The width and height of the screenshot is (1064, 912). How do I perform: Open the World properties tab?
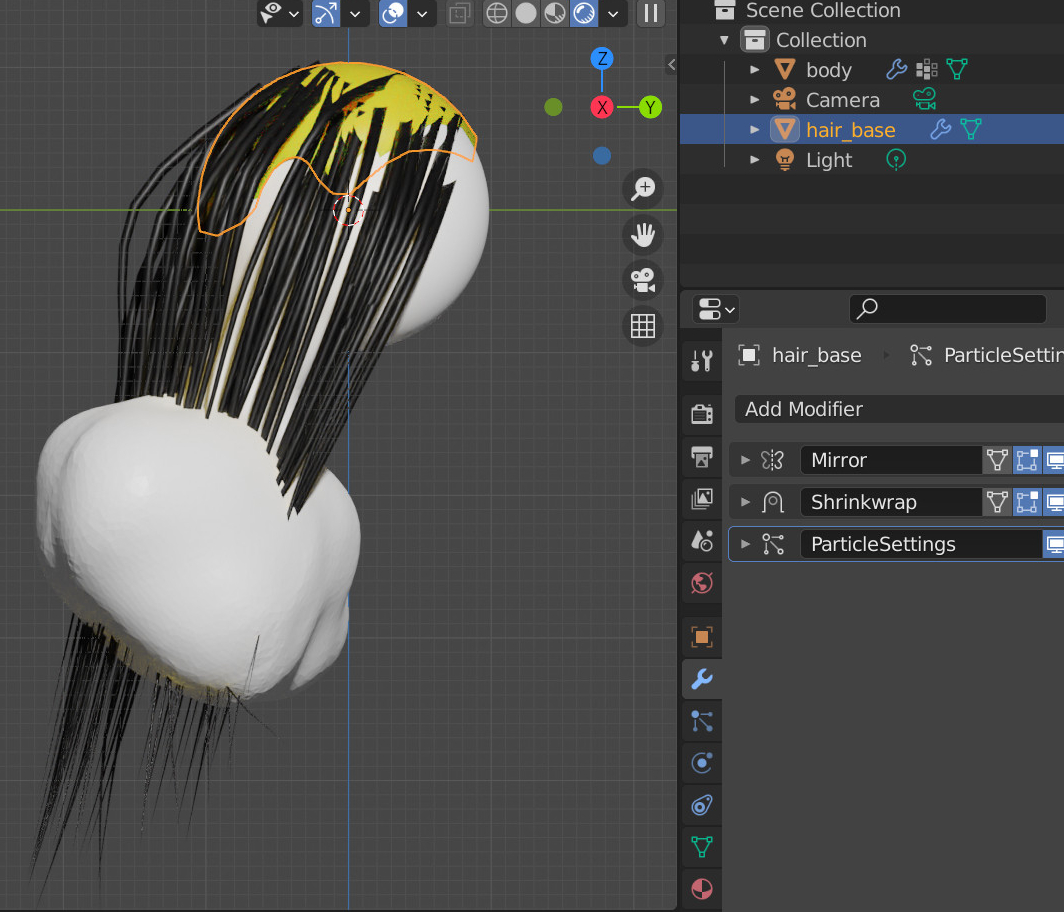click(702, 583)
